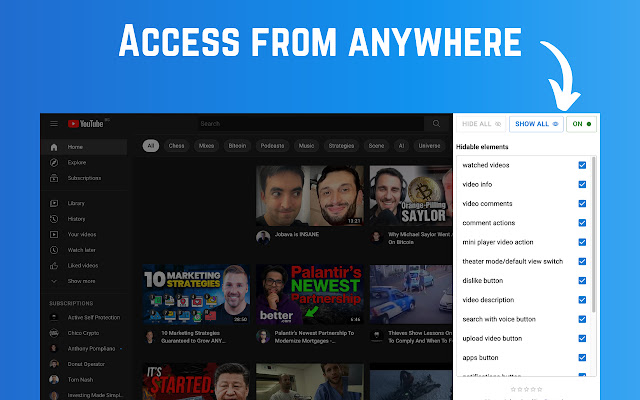This screenshot has height=400, width=640.
Task: Select the Mixes filter chip
Action: coord(206,146)
